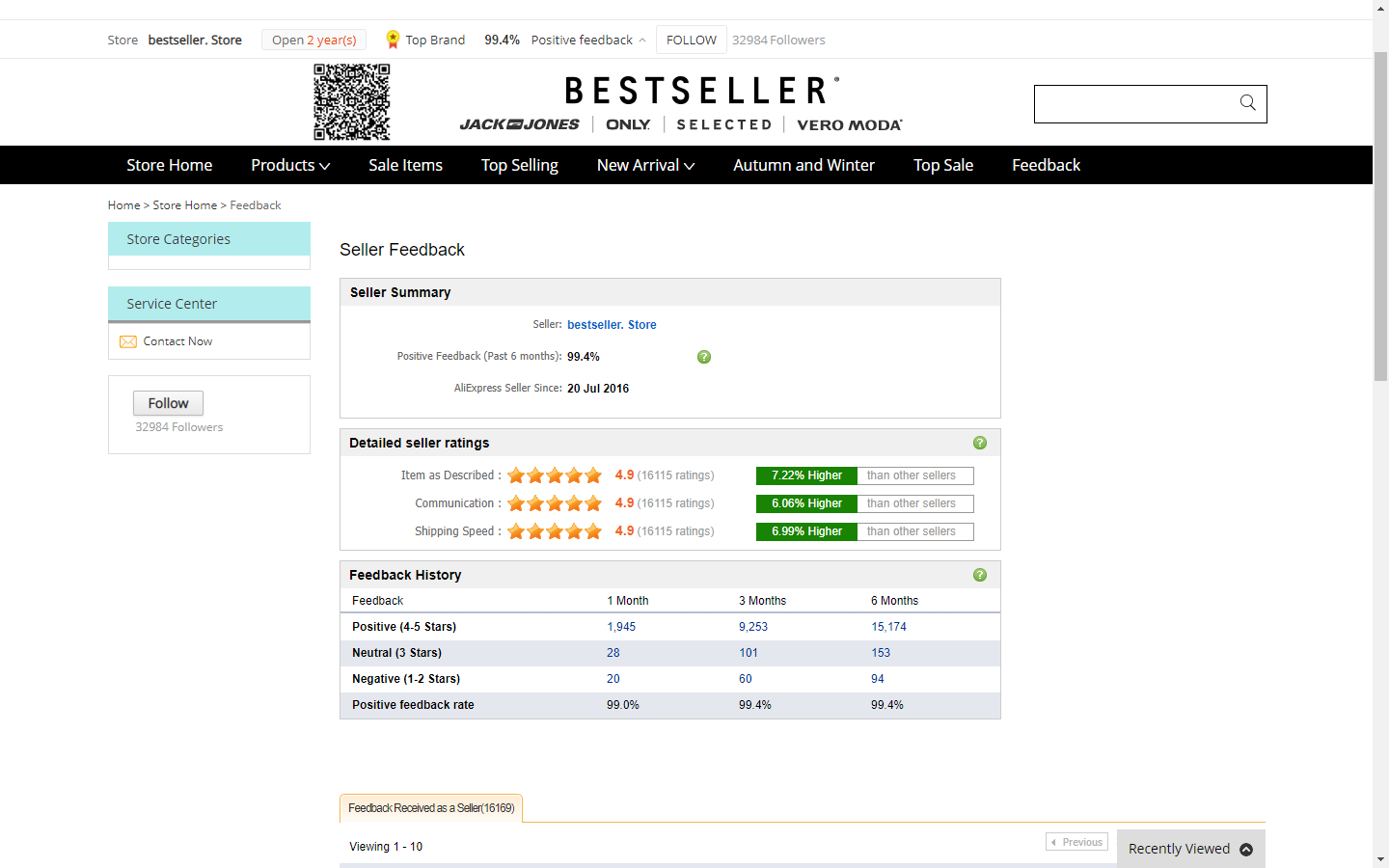Click Home breadcrumb link

click(x=123, y=205)
